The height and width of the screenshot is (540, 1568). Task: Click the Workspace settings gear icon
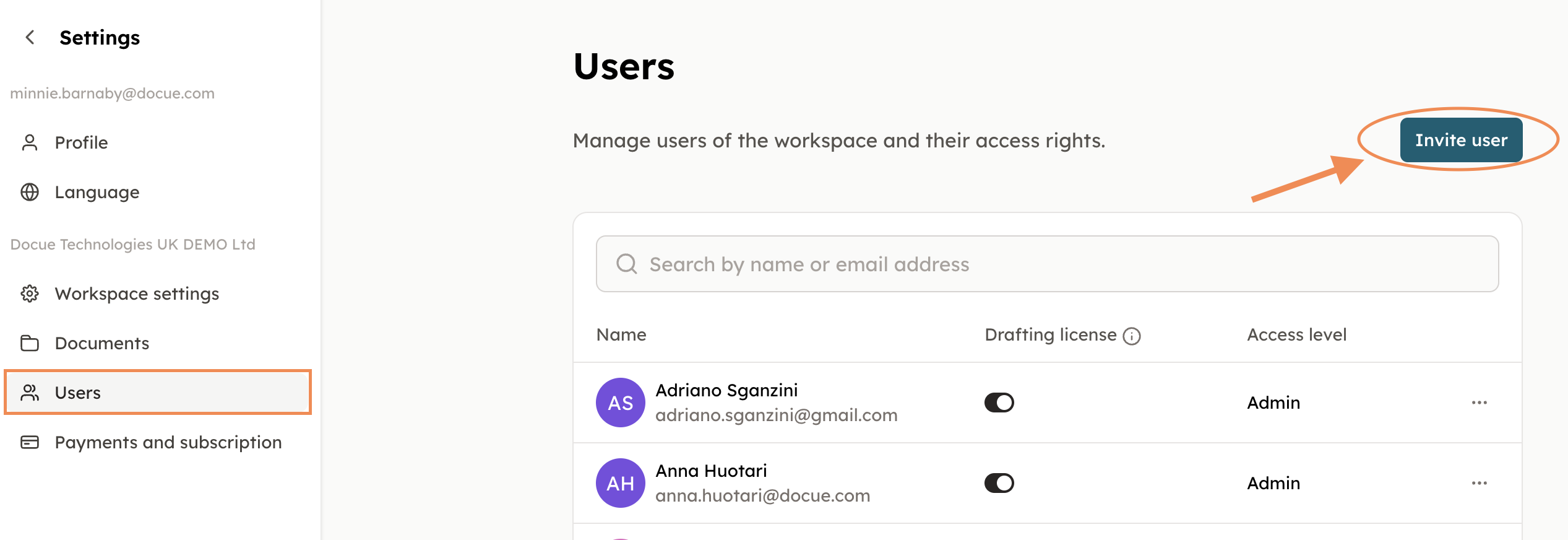(x=30, y=294)
